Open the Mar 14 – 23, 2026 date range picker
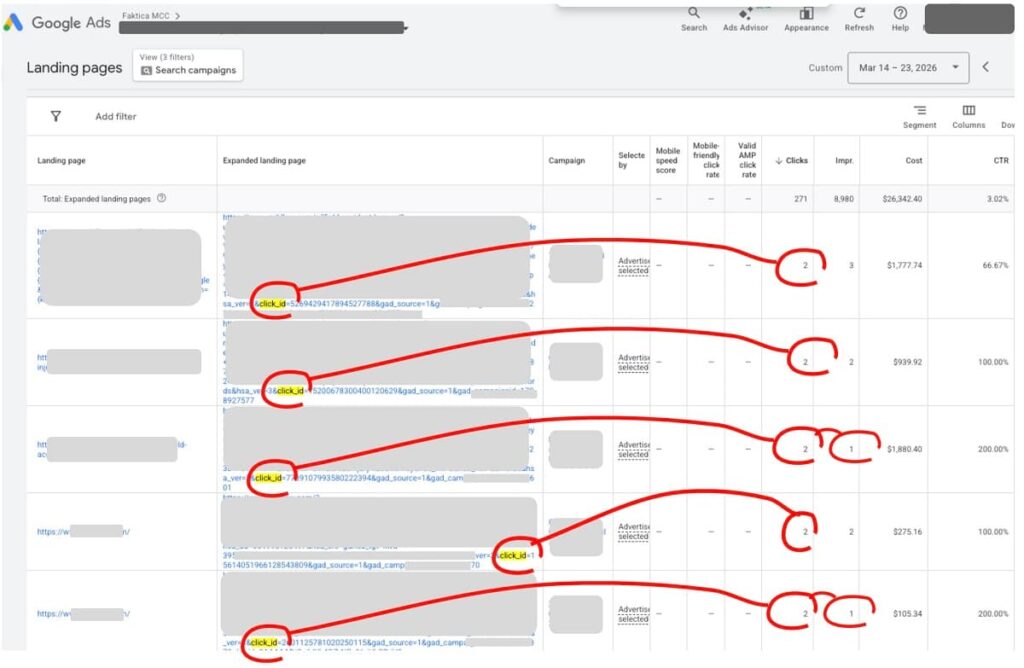The height and width of the screenshot is (668, 1024). 898,67
